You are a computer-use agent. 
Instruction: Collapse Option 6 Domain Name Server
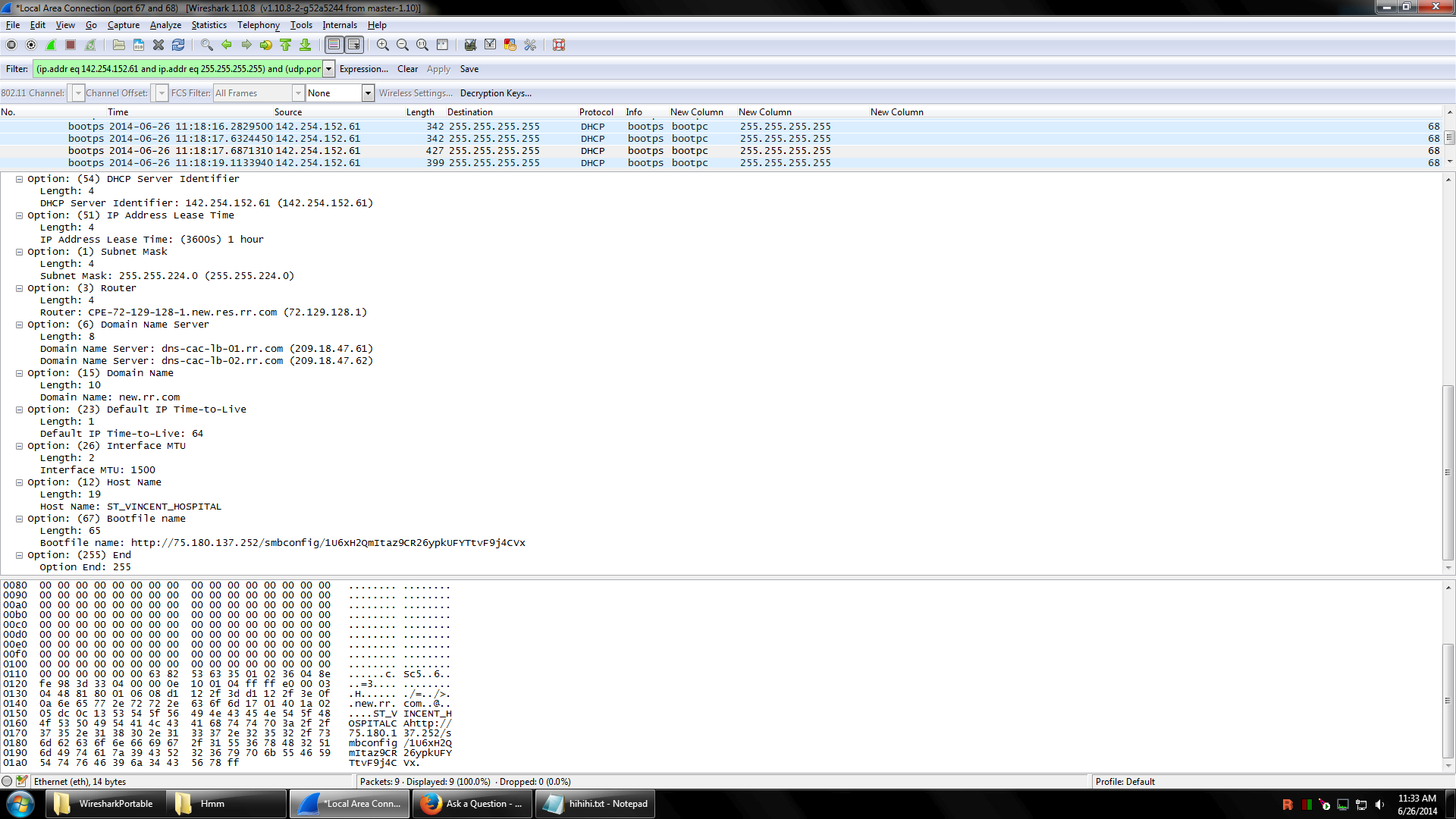coord(20,325)
